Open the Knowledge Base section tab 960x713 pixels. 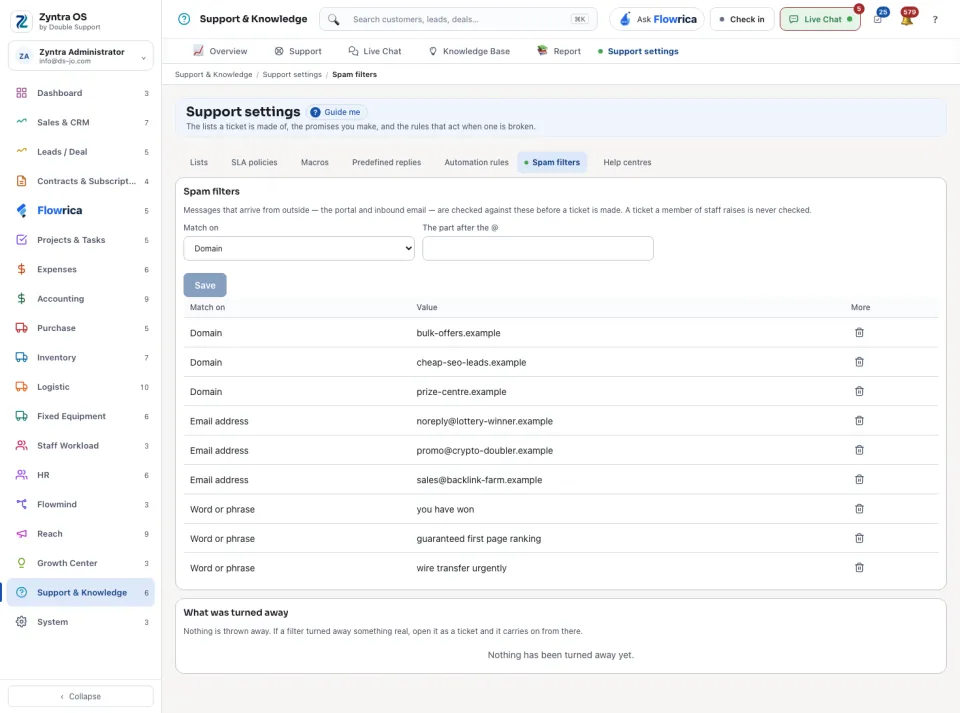[470, 51]
